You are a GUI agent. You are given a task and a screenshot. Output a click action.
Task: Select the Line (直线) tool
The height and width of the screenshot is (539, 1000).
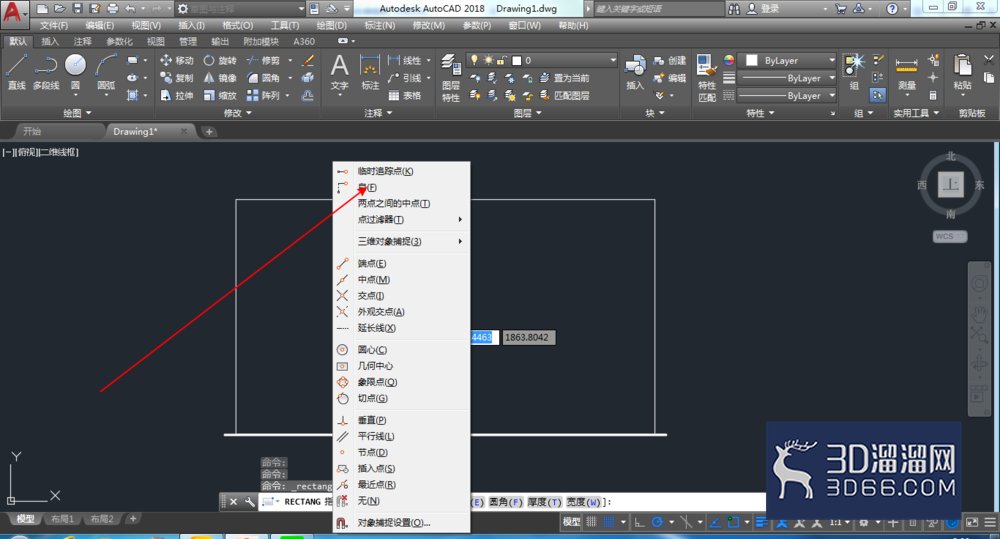[16, 72]
